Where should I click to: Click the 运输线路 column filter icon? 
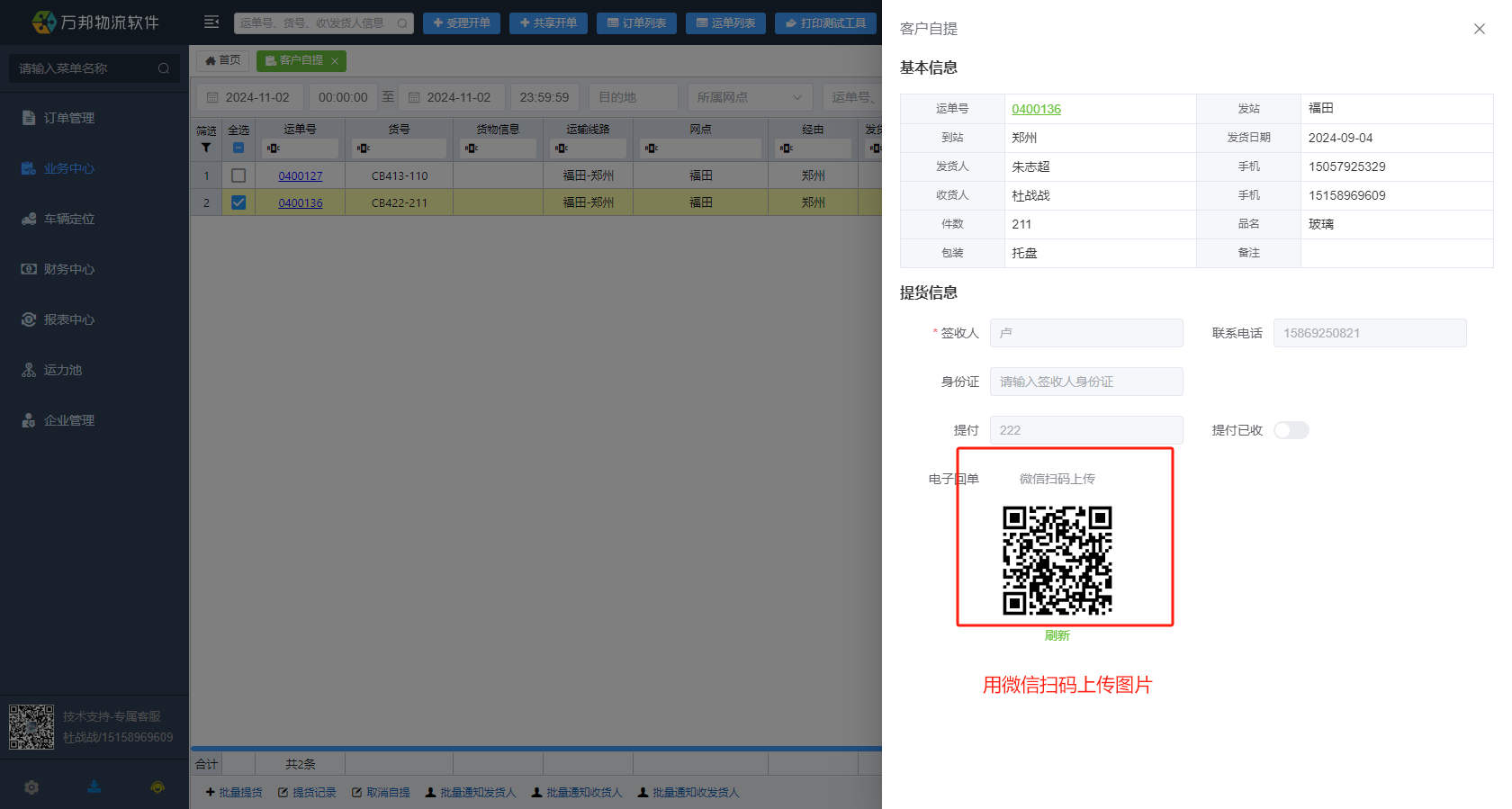[562, 148]
